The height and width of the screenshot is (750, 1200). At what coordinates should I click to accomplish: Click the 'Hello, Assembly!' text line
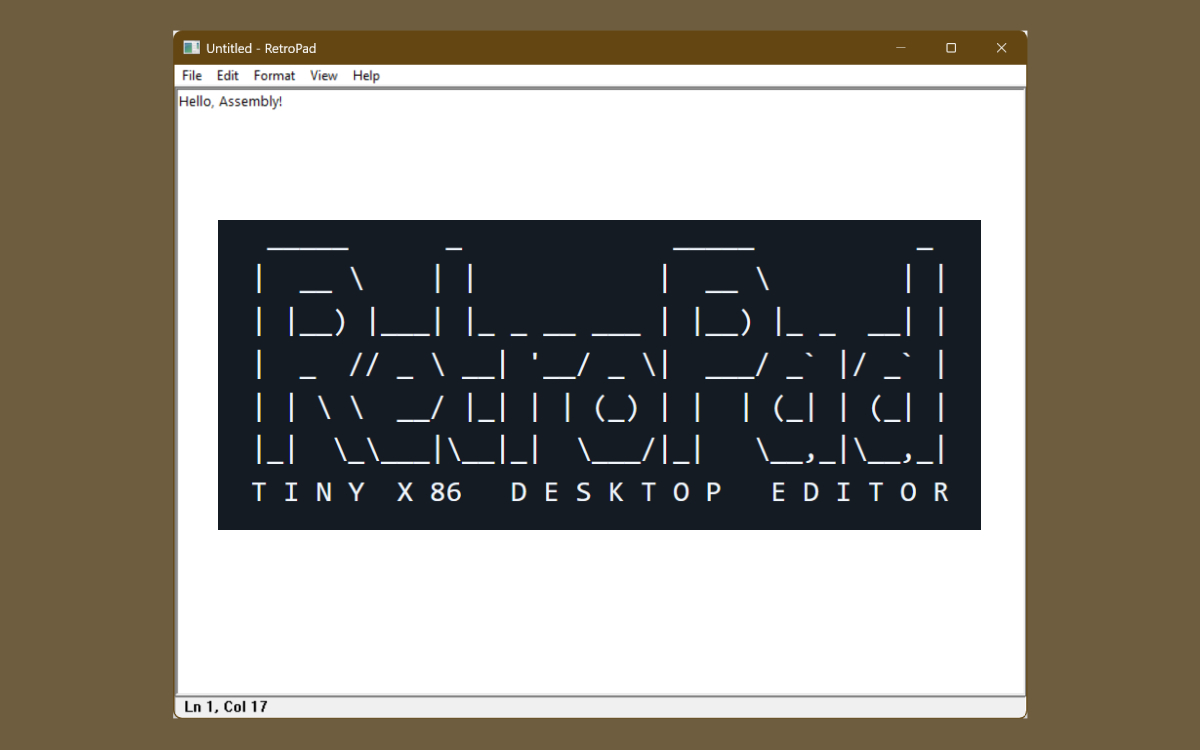(x=231, y=101)
